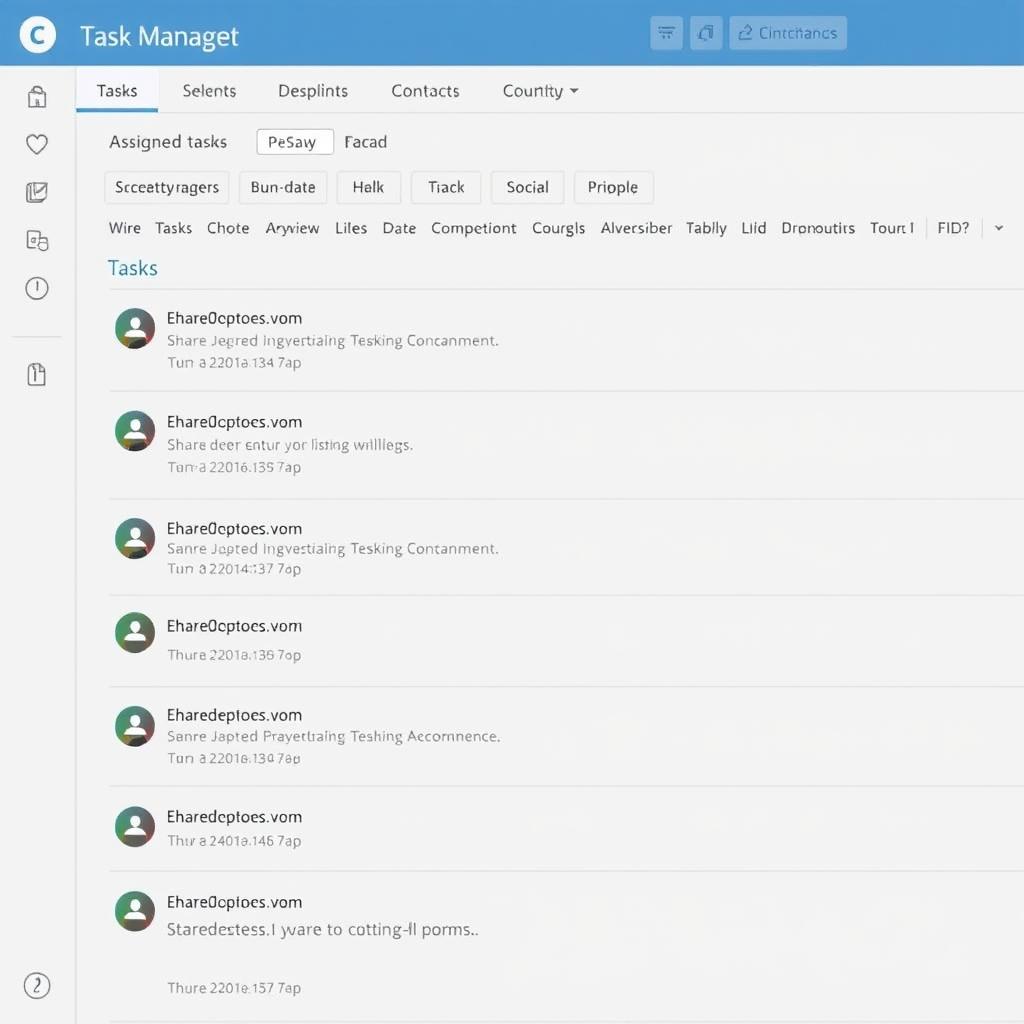This screenshot has height=1024, width=1024.
Task: Click the clock alert icon in sidebar
Action: coord(37,288)
